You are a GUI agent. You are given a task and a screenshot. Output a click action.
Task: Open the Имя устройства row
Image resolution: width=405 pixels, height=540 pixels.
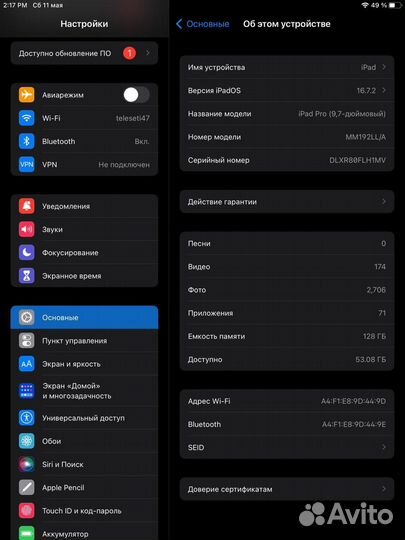click(x=287, y=67)
